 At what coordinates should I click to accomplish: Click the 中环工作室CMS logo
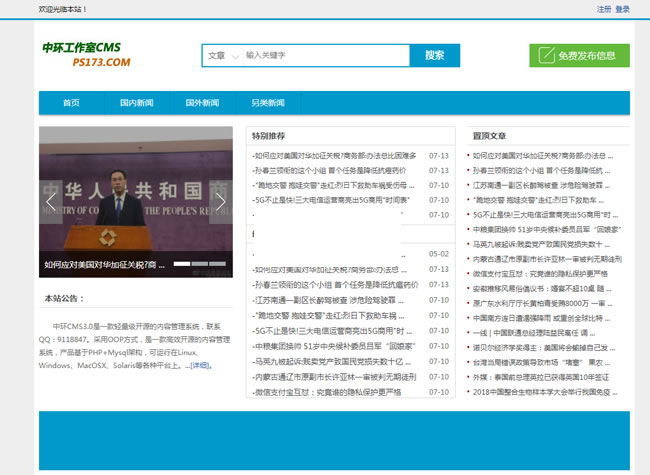(86, 55)
